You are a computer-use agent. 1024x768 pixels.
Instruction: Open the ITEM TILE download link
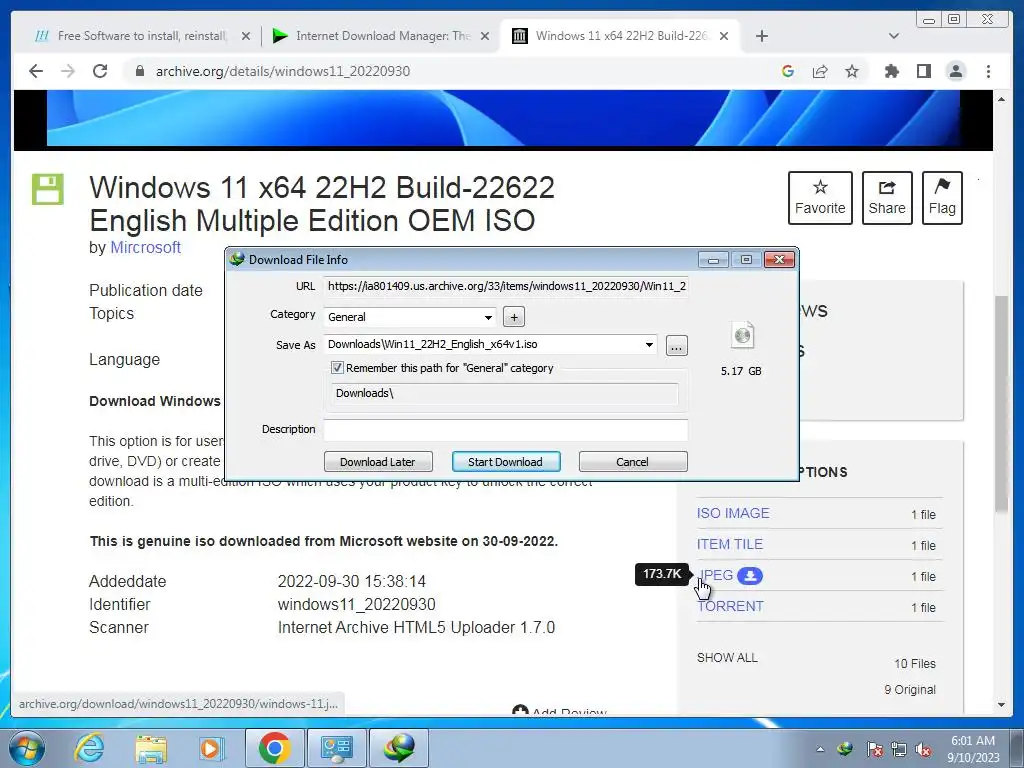coord(729,544)
